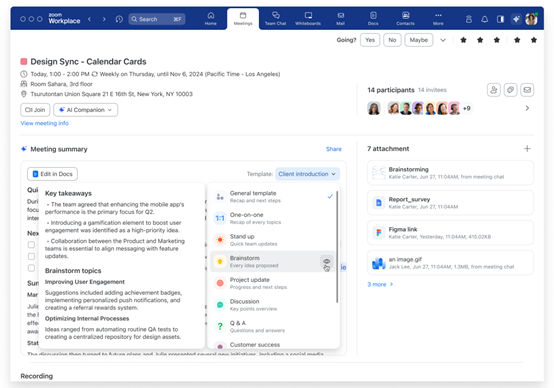Viewport: 554px width, 388px height.
Task: Open the notifications bell
Action: pos(485,19)
